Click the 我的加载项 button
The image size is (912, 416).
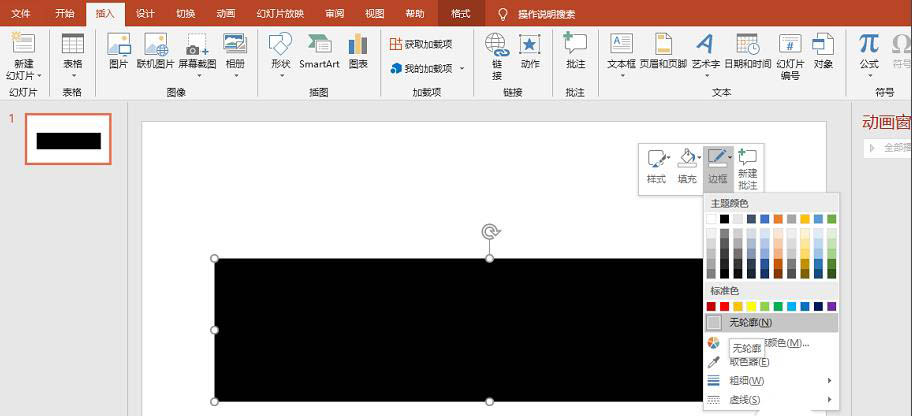(421, 69)
